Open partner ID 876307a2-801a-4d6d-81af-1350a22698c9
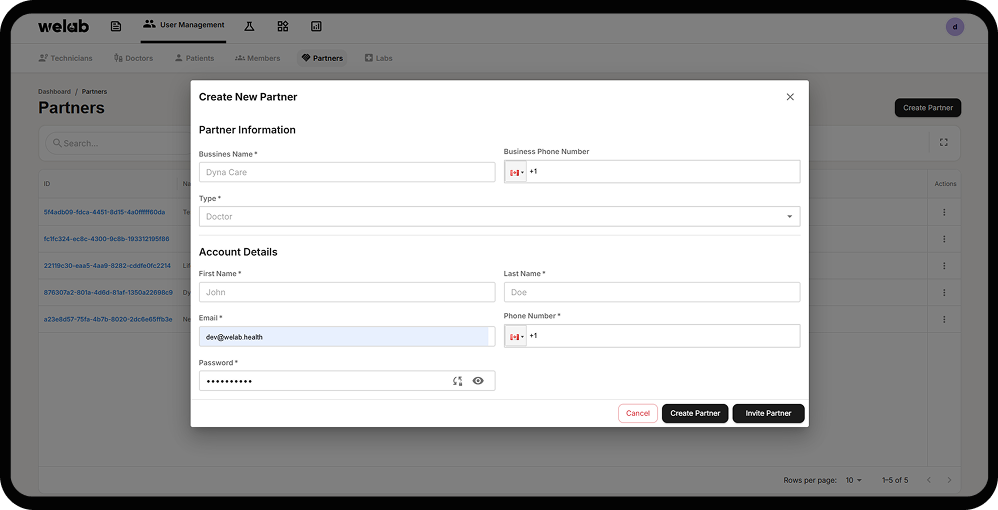The width and height of the screenshot is (998, 510). pyautogui.click(x=108, y=292)
